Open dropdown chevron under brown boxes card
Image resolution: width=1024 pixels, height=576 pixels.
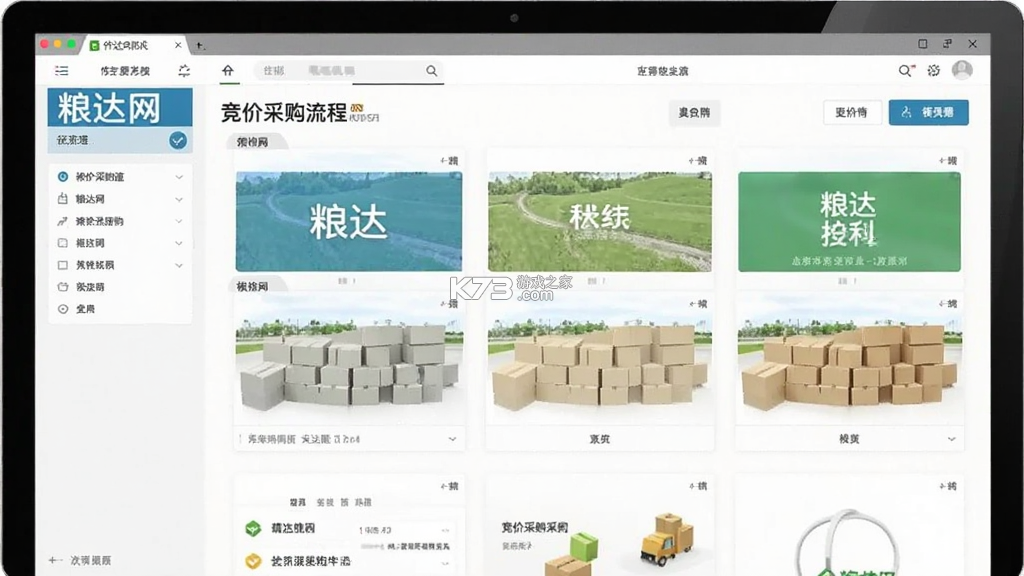[952, 440]
